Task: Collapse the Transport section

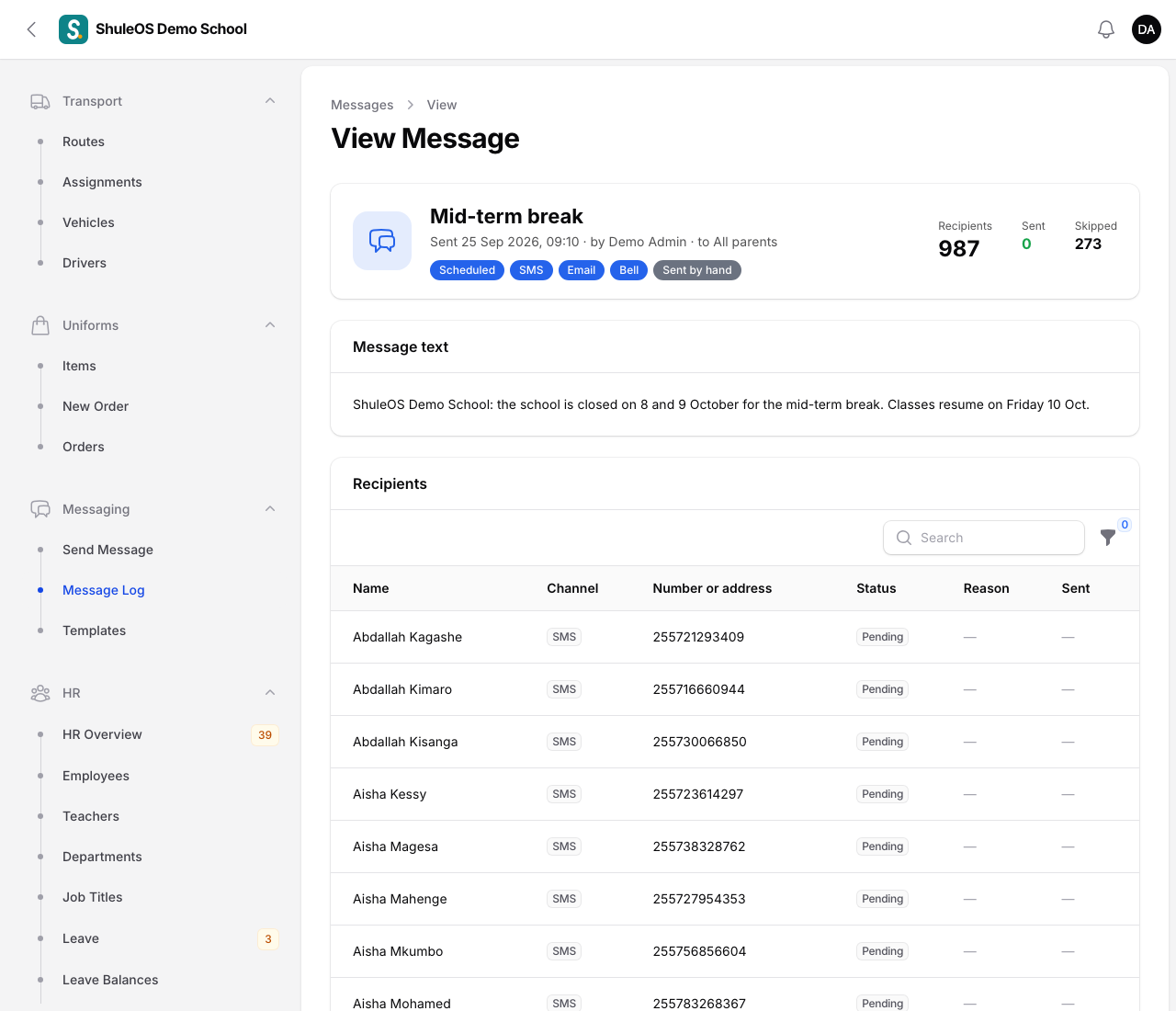Action: tap(270, 101)
